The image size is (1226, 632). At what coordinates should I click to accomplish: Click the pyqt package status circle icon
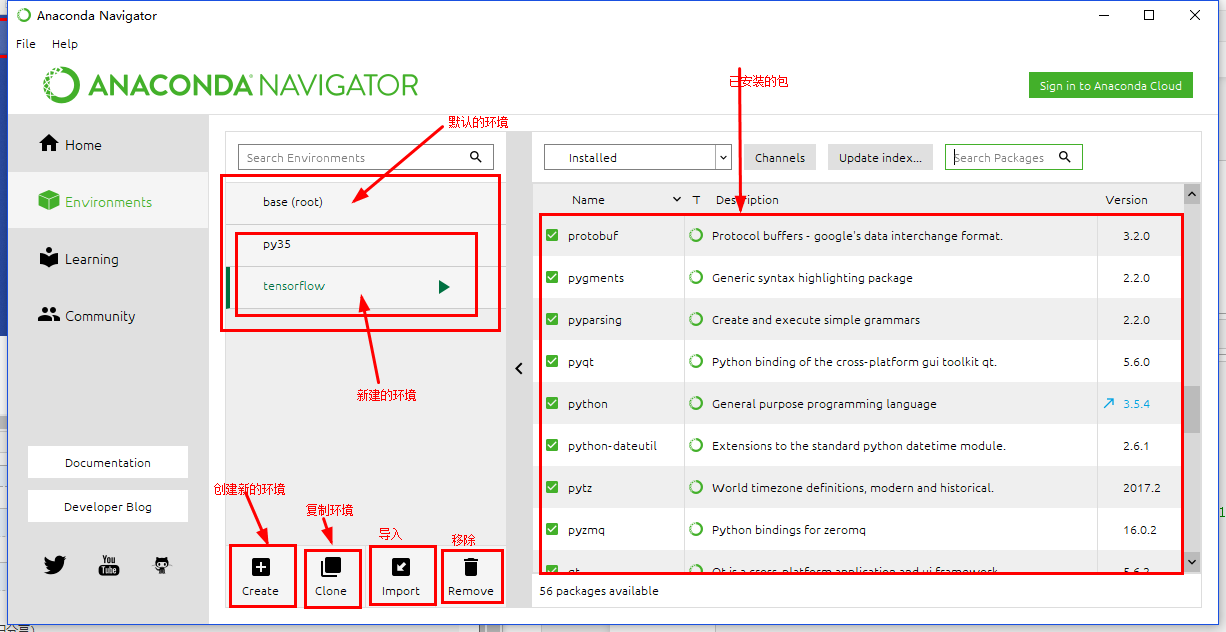coord(696,362)
